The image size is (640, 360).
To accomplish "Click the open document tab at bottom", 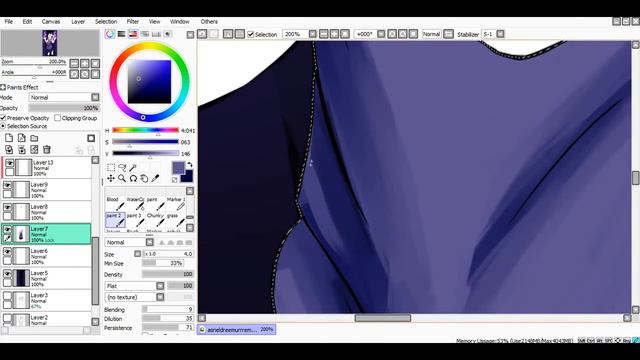I will 236,329.
